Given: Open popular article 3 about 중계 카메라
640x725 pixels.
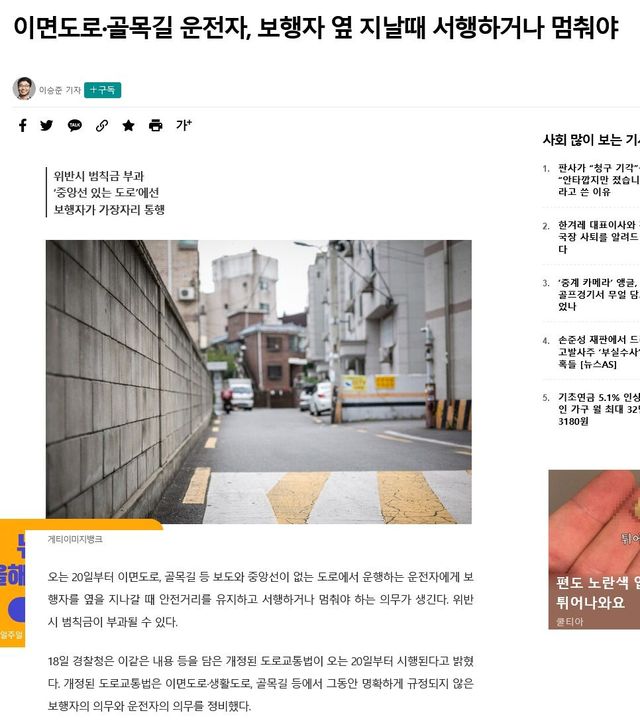Looking at the screenshot, I should [x=597, y=294].
